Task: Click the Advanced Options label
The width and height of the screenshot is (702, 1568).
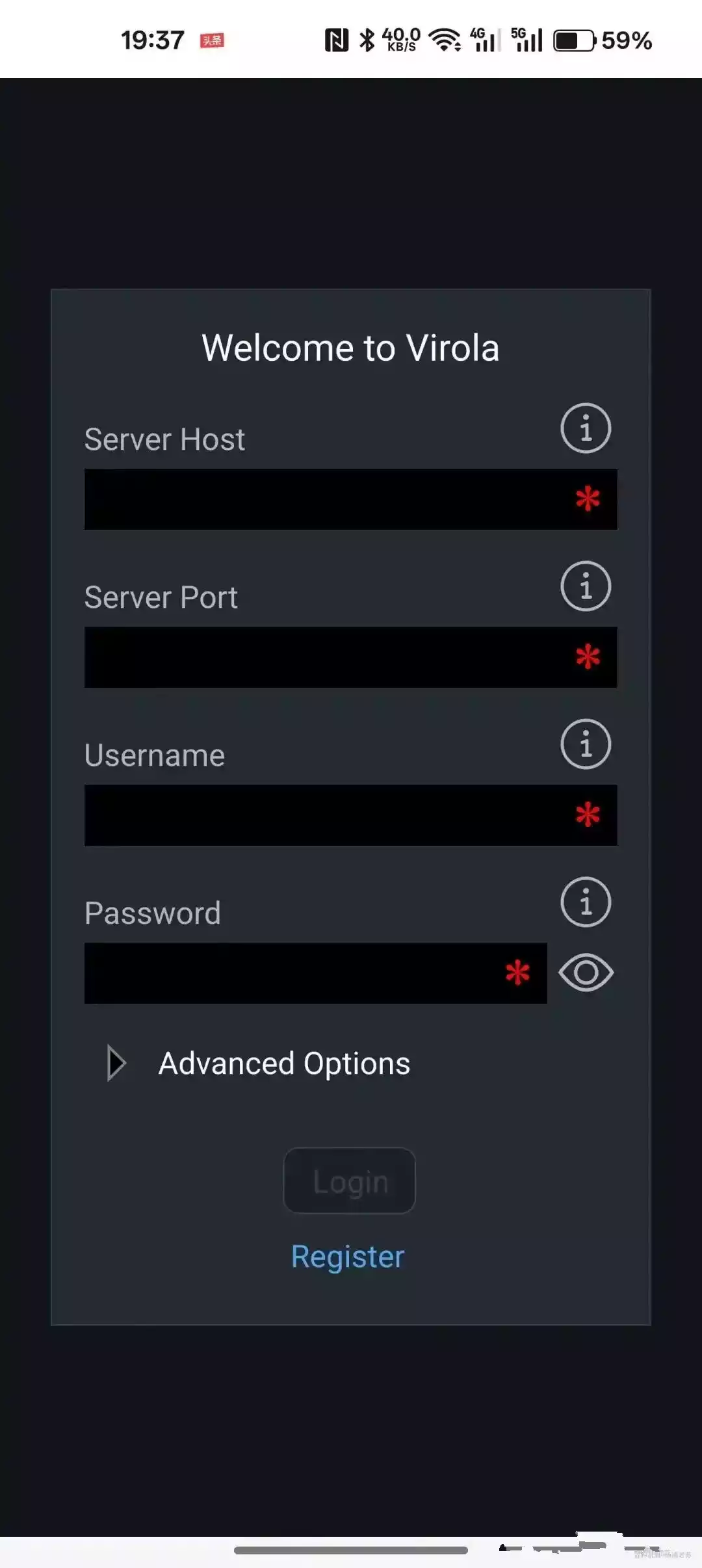Action: (284, 1064)
